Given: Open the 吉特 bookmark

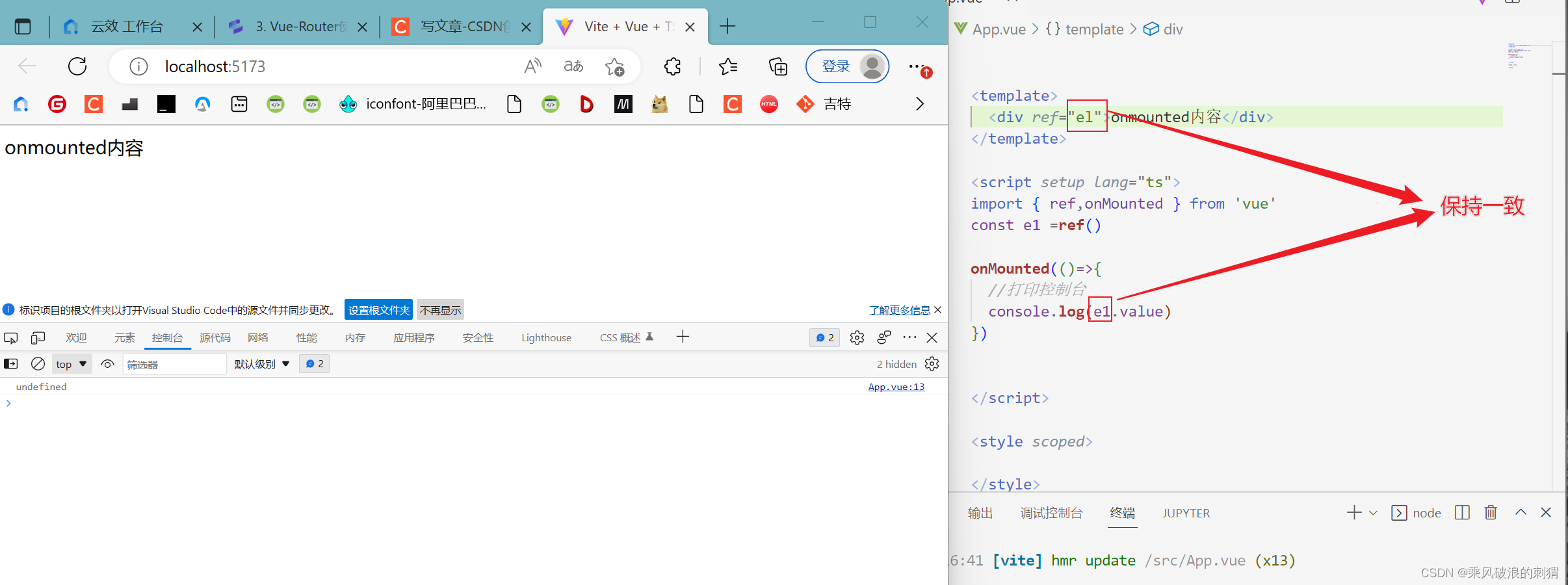Looking at the screenshot, I should click(x=824, y=104).
